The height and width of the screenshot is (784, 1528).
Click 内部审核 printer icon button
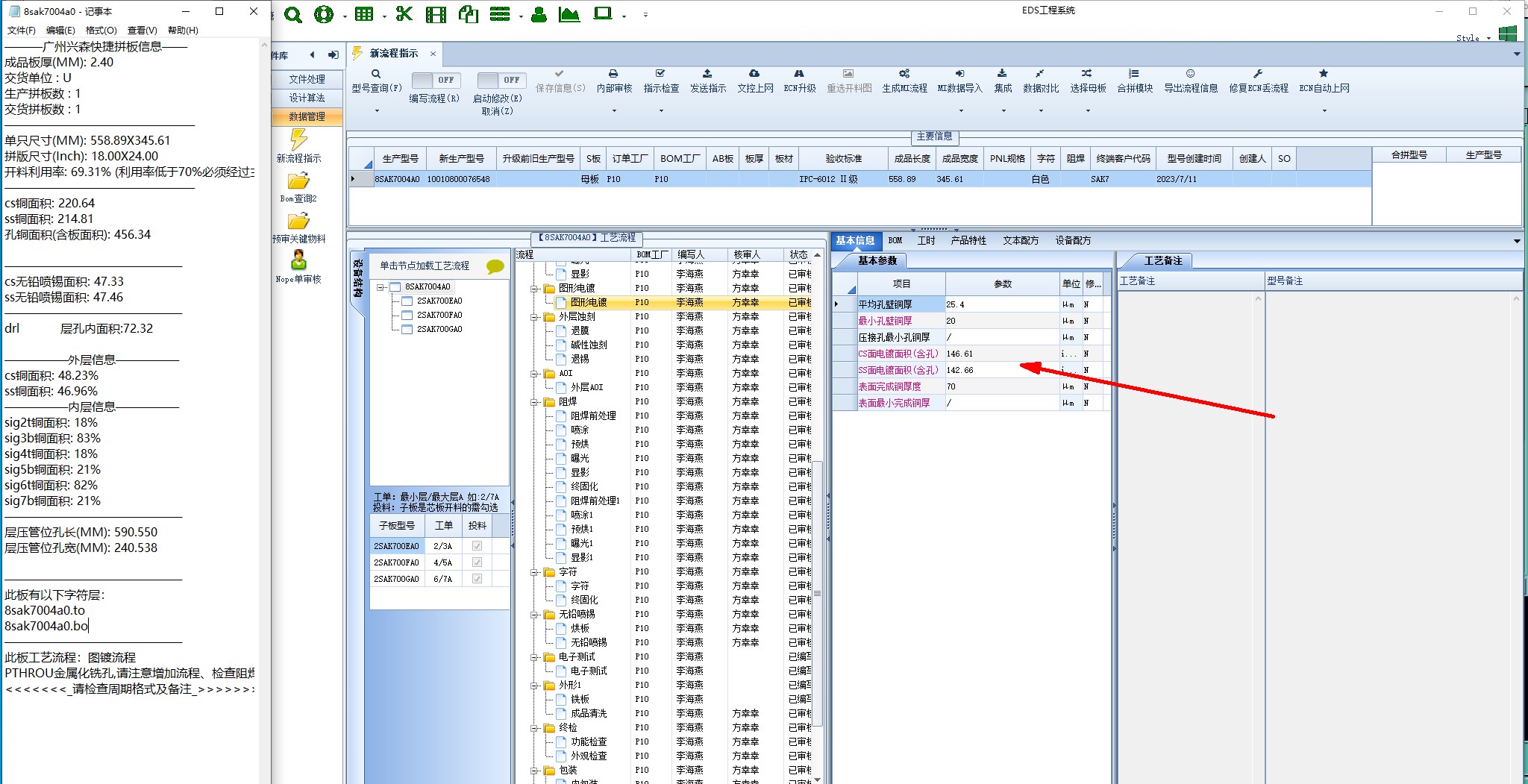614,81
